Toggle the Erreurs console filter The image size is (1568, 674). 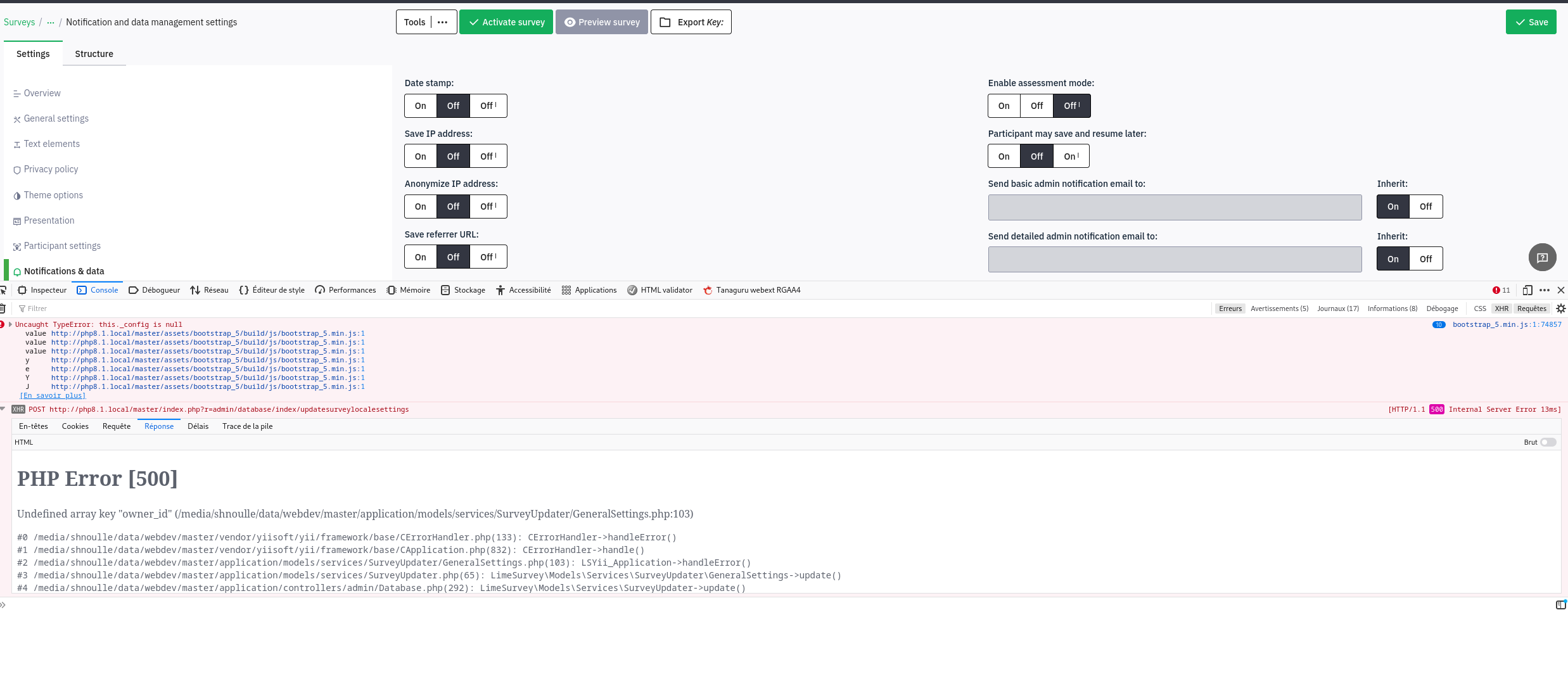click(x=1230, y=308)
